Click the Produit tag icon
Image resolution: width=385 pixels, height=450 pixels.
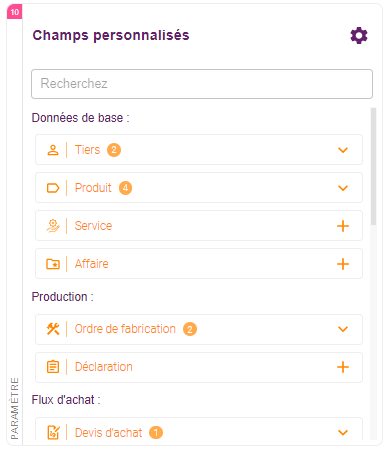53,188
